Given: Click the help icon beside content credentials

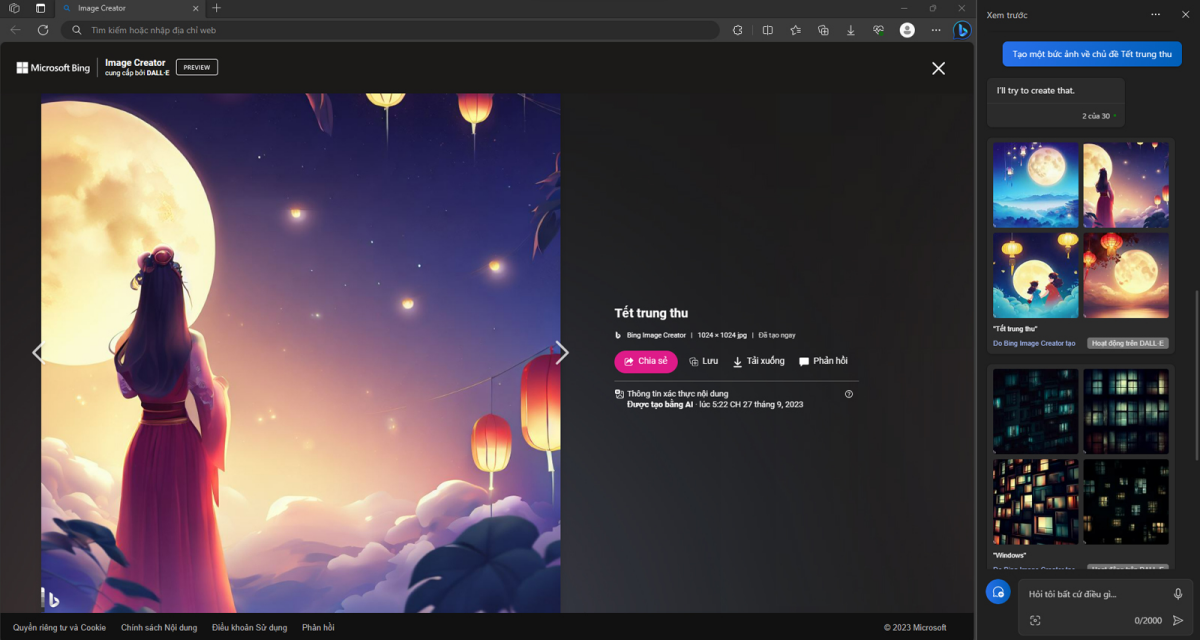Looking at the screenshot, I should 849,394.
